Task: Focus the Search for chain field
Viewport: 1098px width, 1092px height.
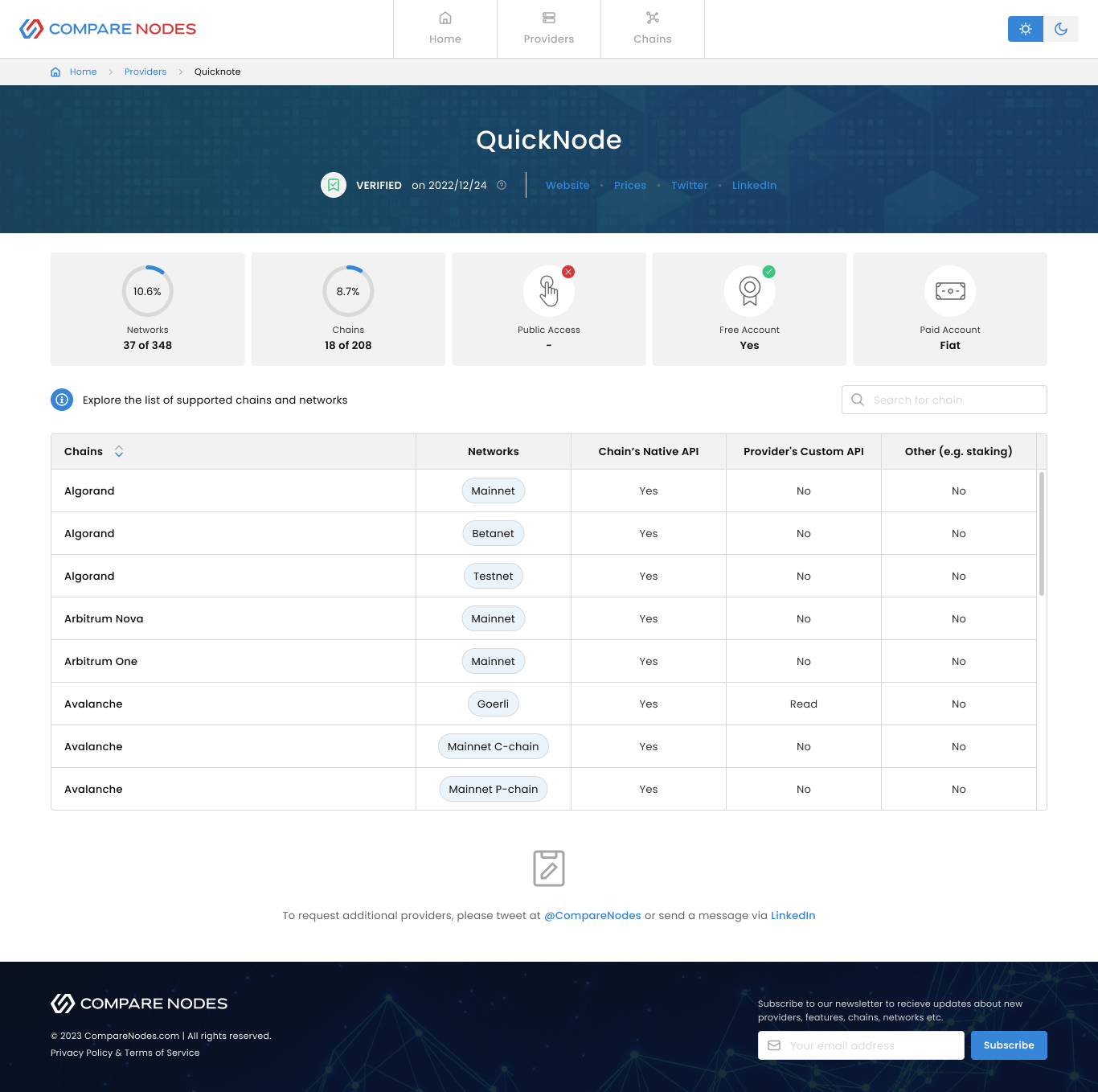Action: (x=944, y=400)
